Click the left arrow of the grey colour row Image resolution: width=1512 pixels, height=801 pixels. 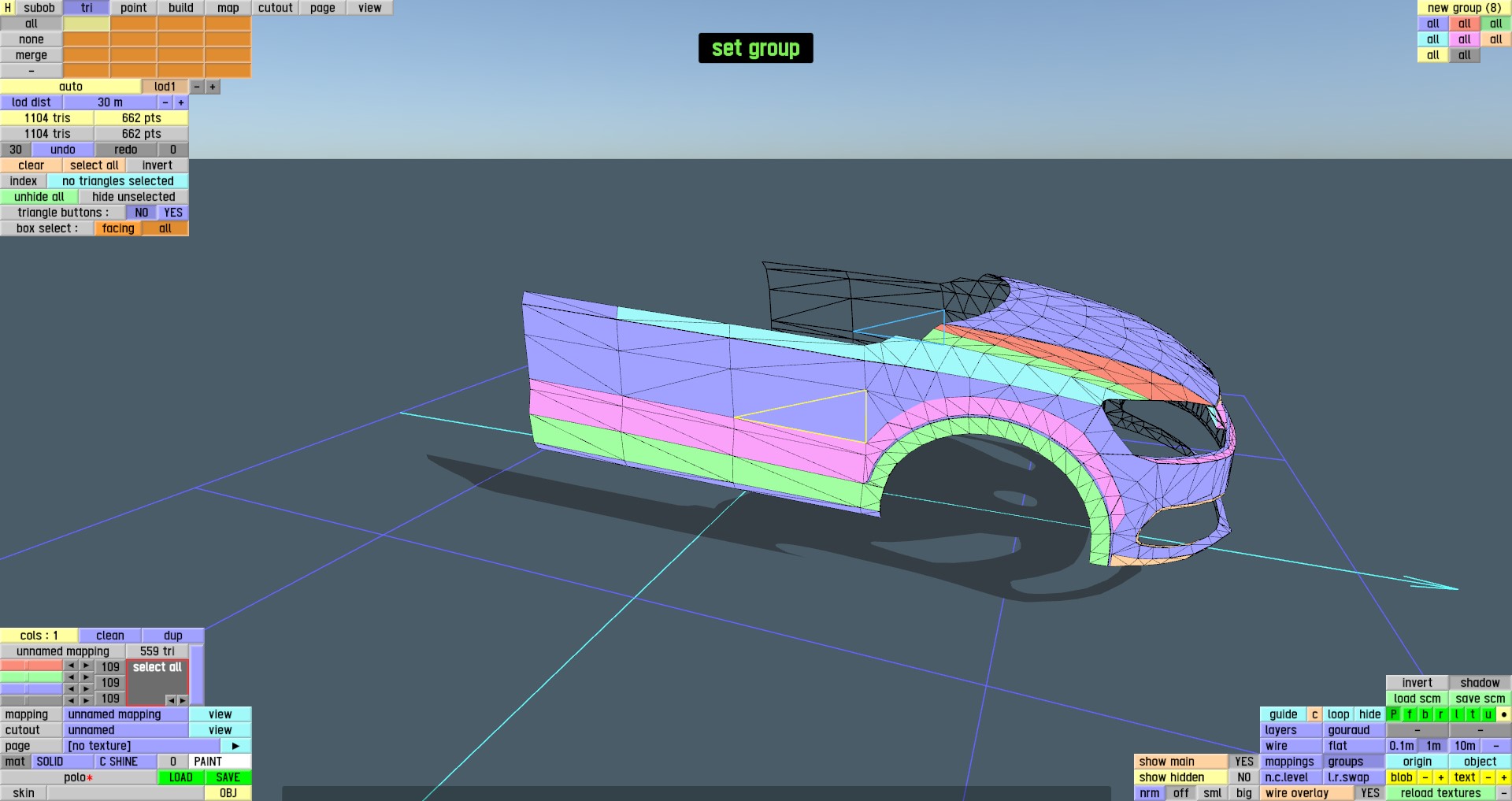[71, 700]
